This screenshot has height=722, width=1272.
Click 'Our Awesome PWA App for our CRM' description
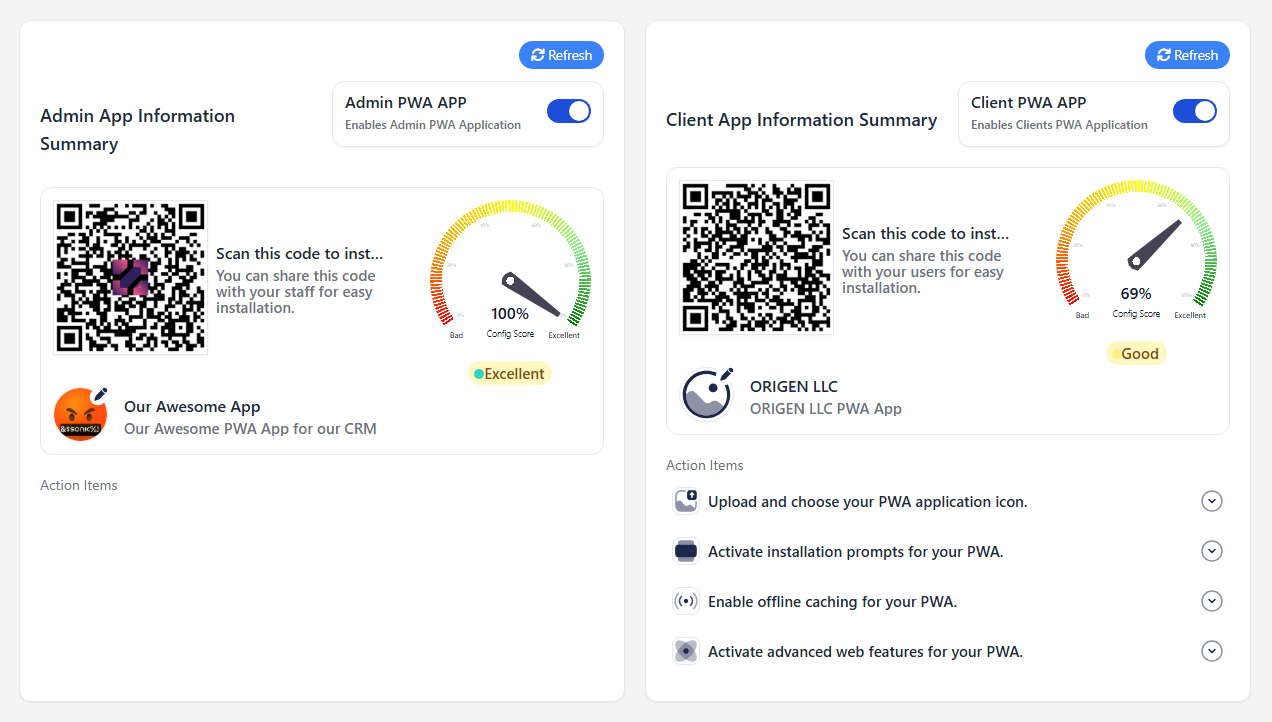(250, 429)
